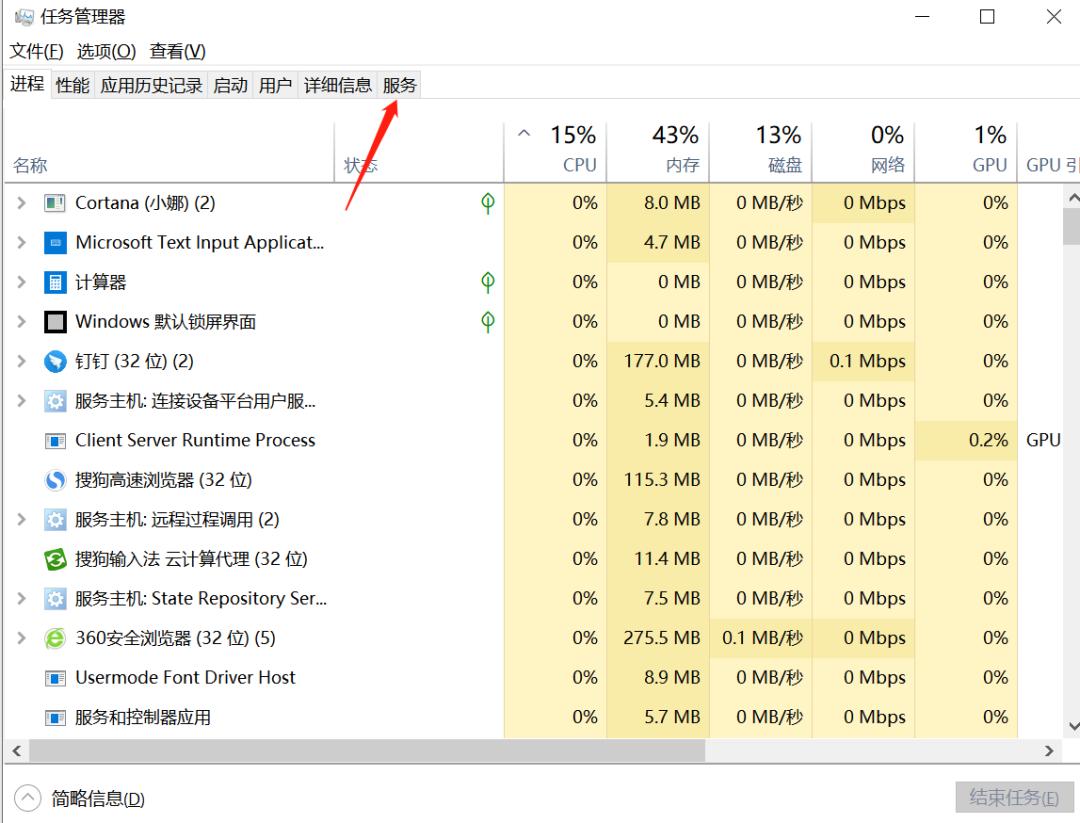
Task: Click the 360安全浏览器 browser icon
Action: click(55, 638)
